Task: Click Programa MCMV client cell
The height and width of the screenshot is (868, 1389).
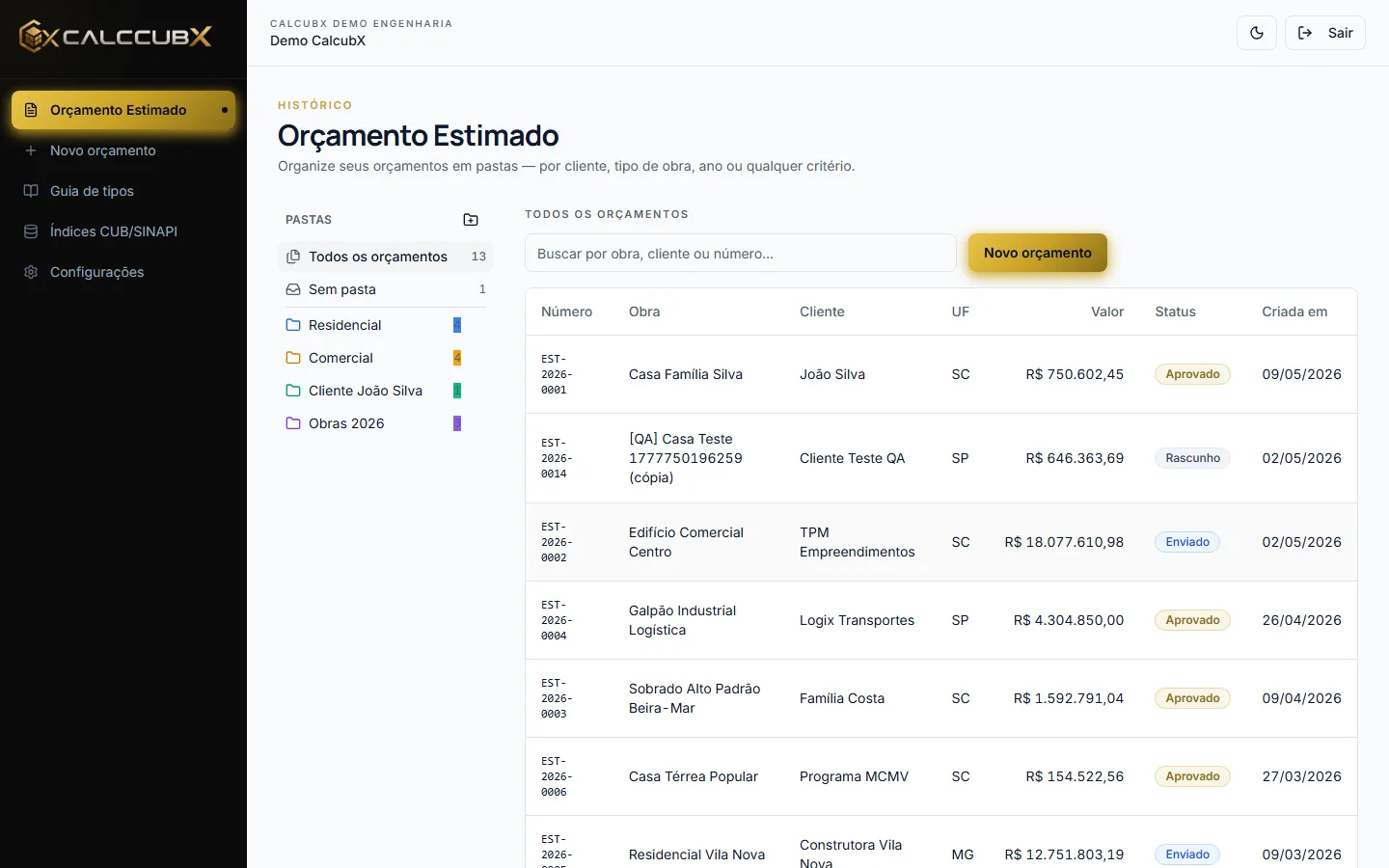Action: tap(854, 776)
